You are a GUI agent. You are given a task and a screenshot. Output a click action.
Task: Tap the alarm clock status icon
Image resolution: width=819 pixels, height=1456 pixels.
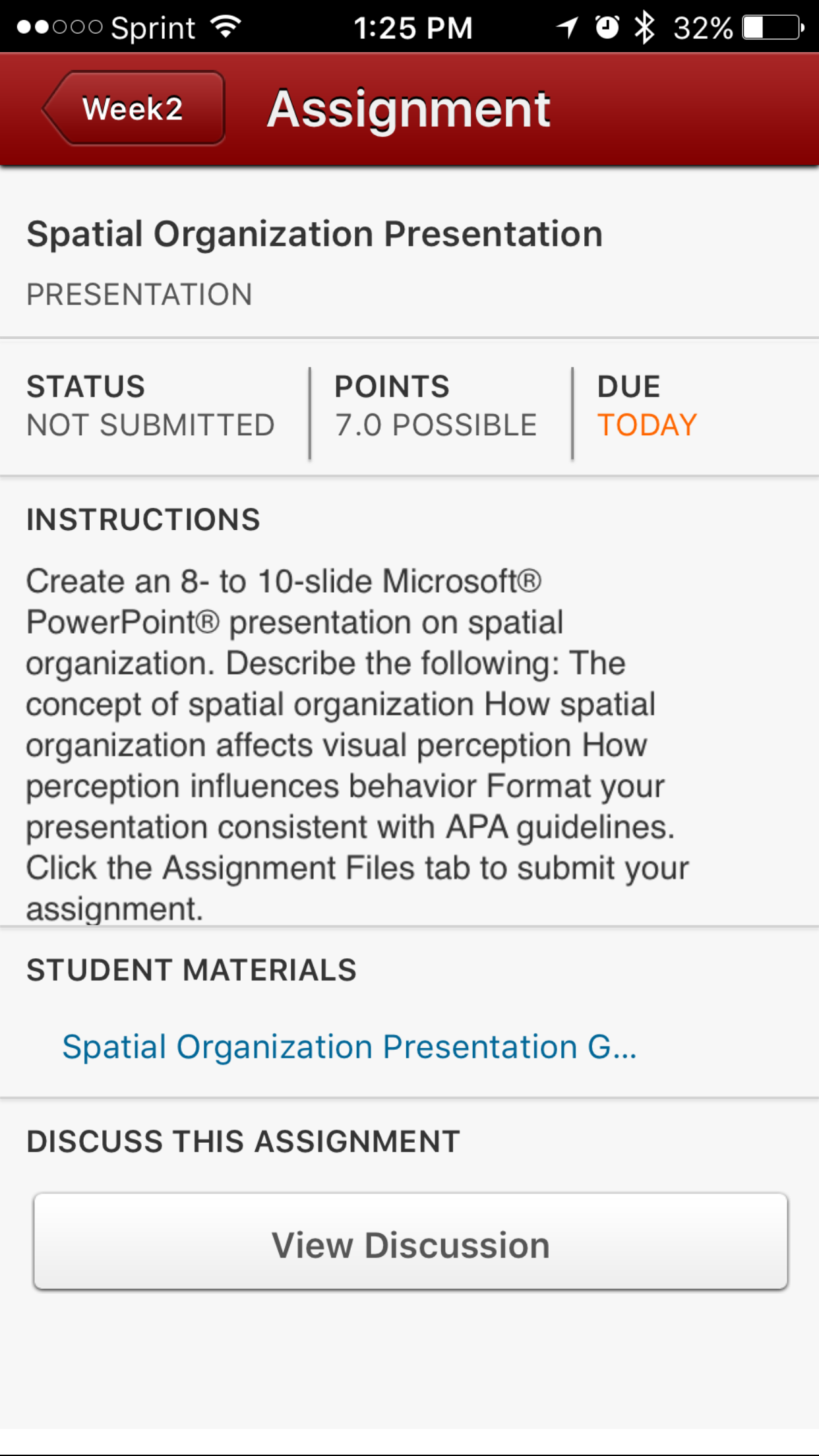607,28
